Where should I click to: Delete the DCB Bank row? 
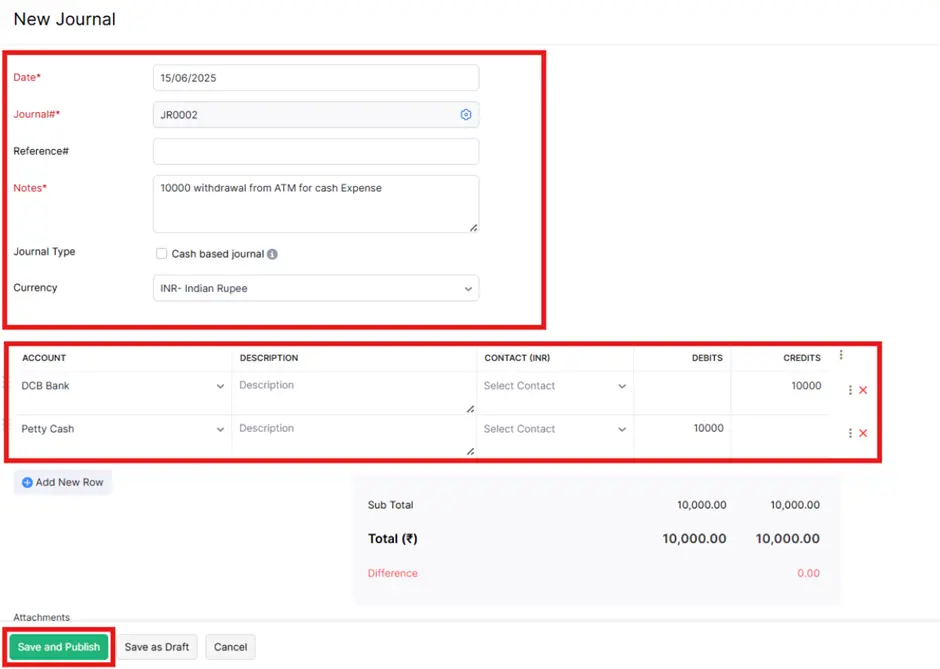(863, 390)
